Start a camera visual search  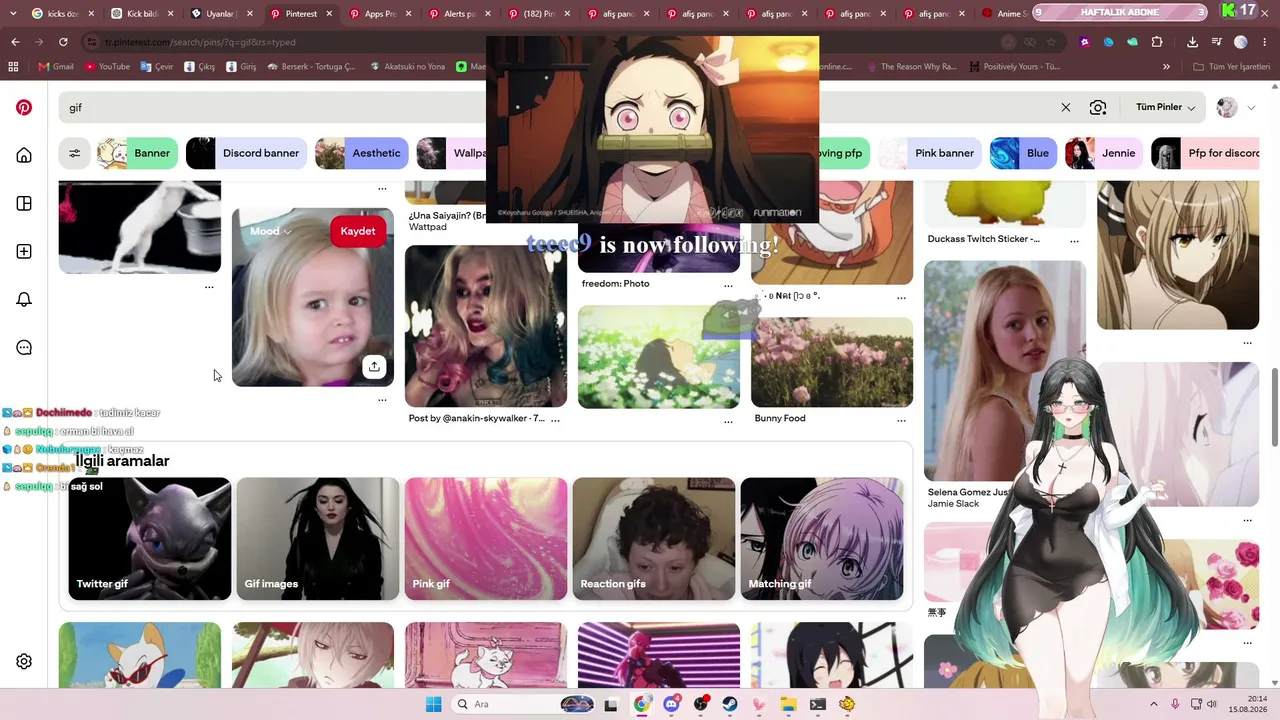(x=1098, y=107)
